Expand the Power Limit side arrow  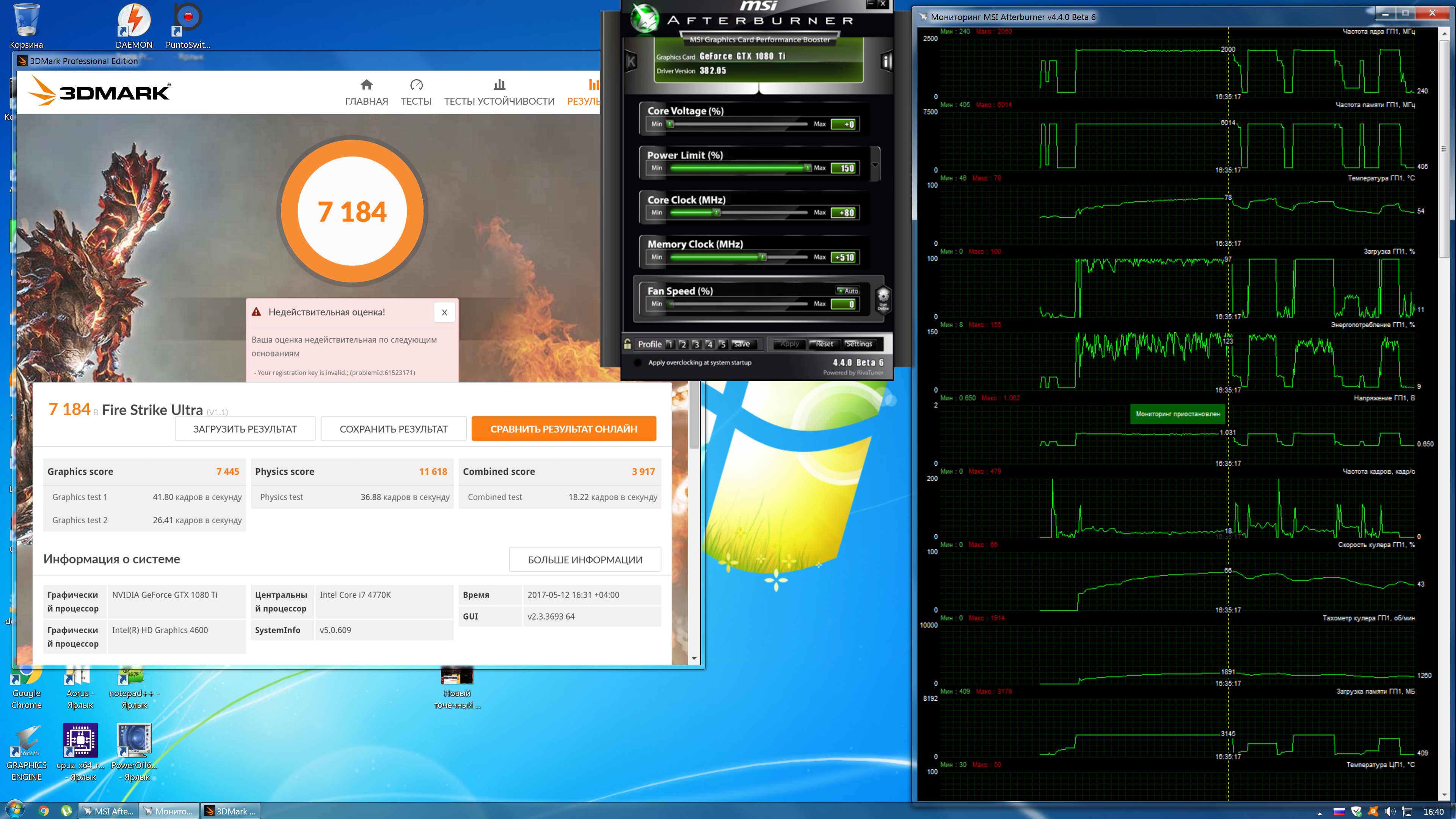(875, 165)
